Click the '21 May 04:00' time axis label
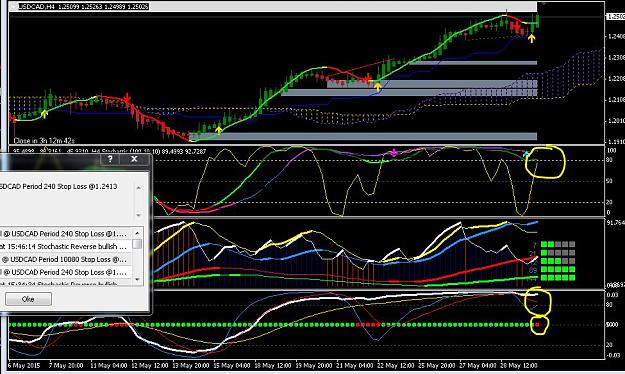 (x=355, y=366)
